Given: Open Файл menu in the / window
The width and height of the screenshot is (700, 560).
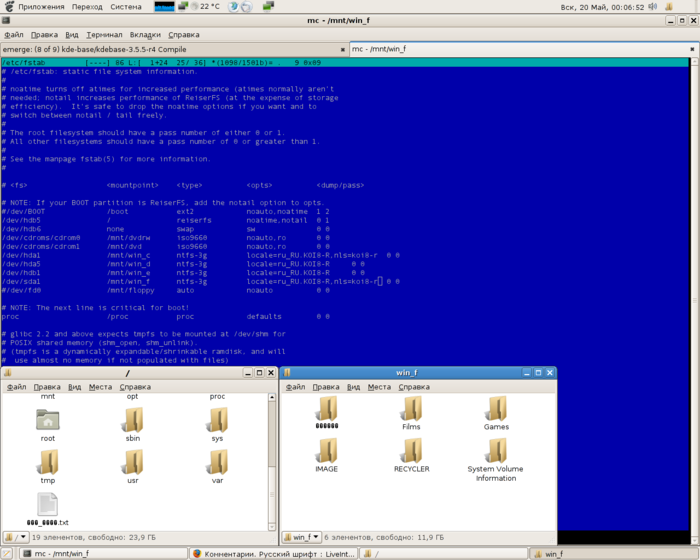Looking at the screenshot, I should coord(17,387).
